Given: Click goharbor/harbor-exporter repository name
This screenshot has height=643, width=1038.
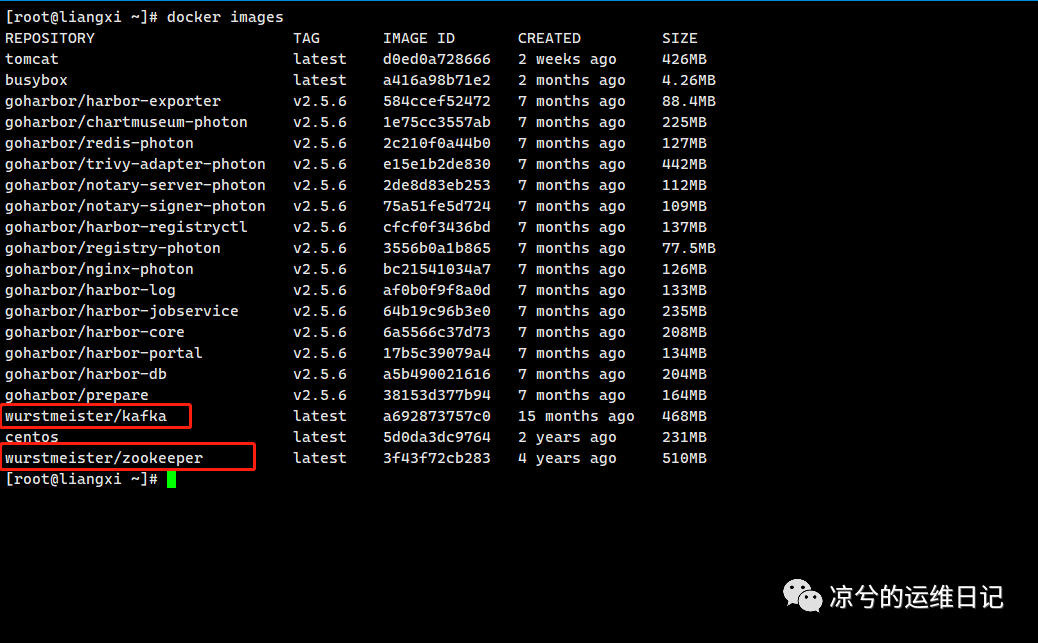Looking at the screenshot, I should (x=113, y=101).
